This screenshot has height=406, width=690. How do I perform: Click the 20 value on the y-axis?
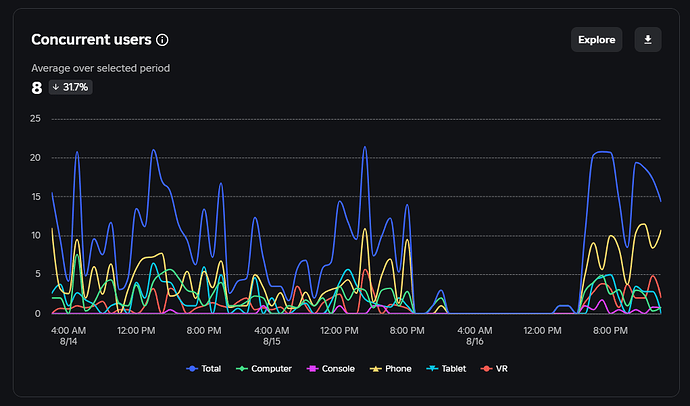[36, 158]
